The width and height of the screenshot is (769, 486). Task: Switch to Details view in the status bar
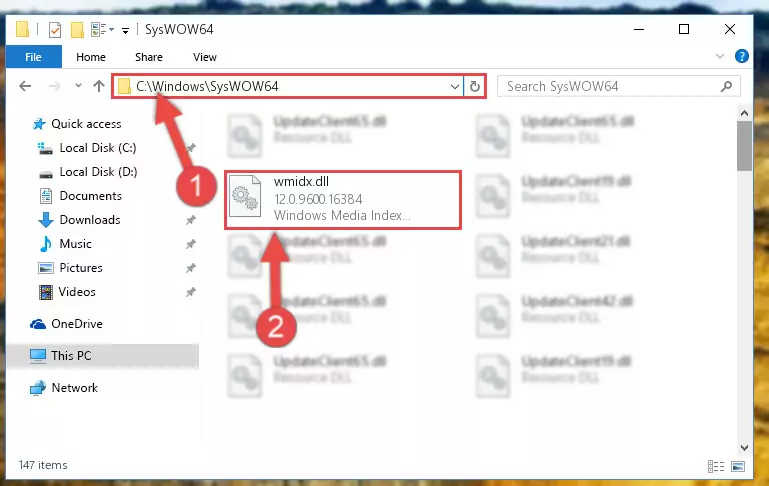coord(716,466)
